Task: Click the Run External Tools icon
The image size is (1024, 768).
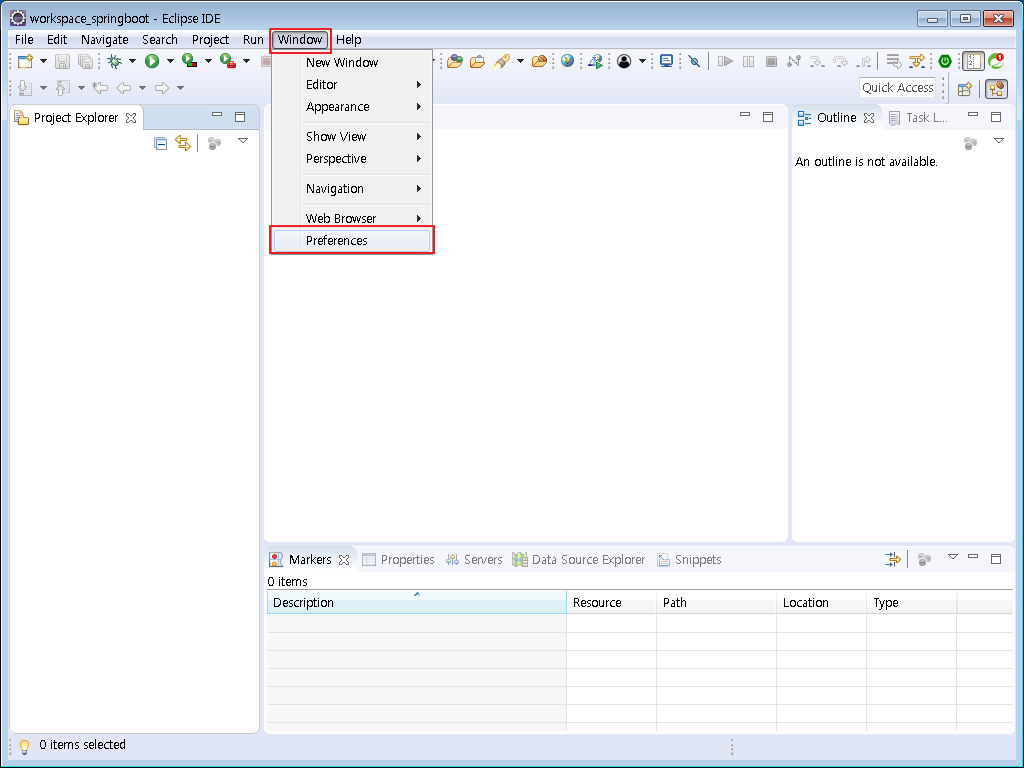Action: coord(227,61)
